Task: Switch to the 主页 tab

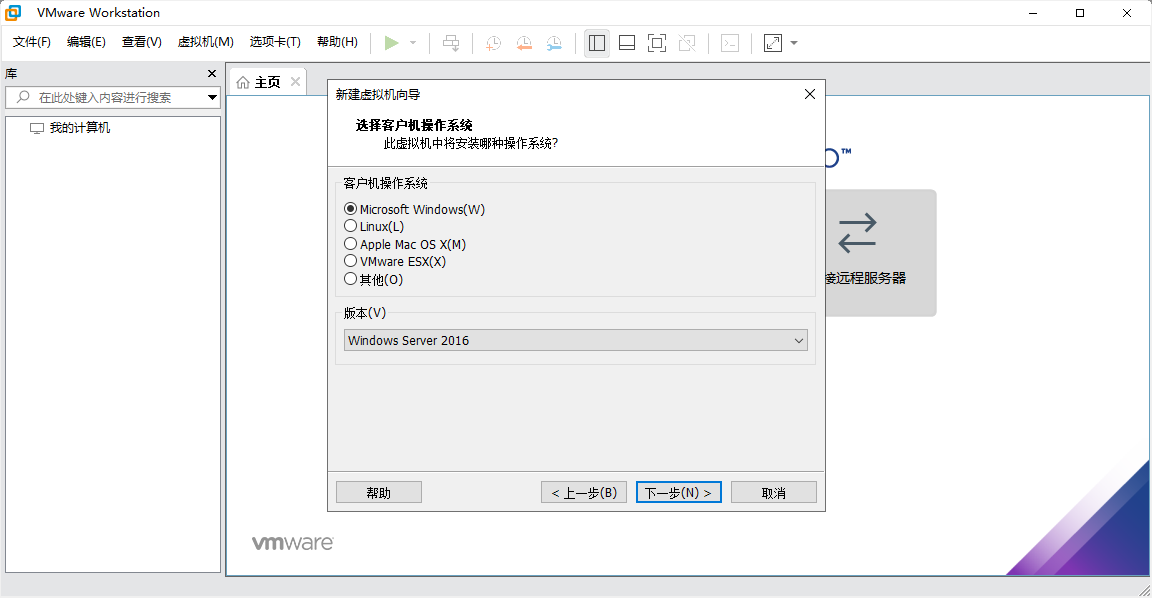Action: coord(265,82)
